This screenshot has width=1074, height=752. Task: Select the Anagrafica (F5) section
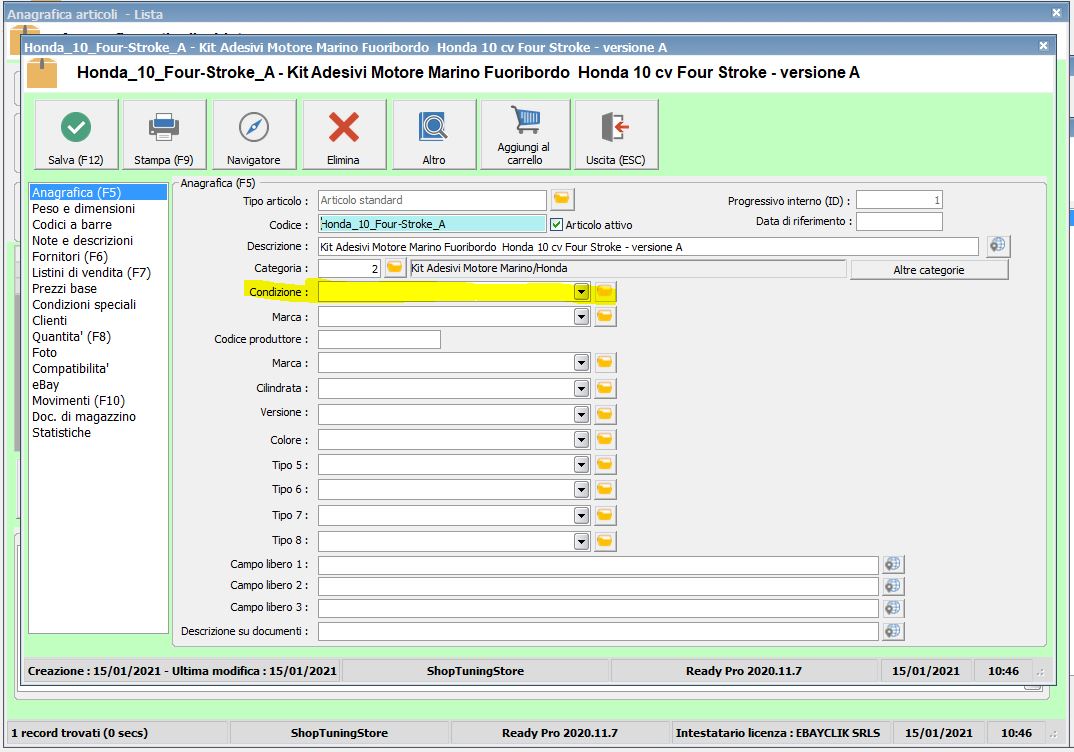pos(98,192)
